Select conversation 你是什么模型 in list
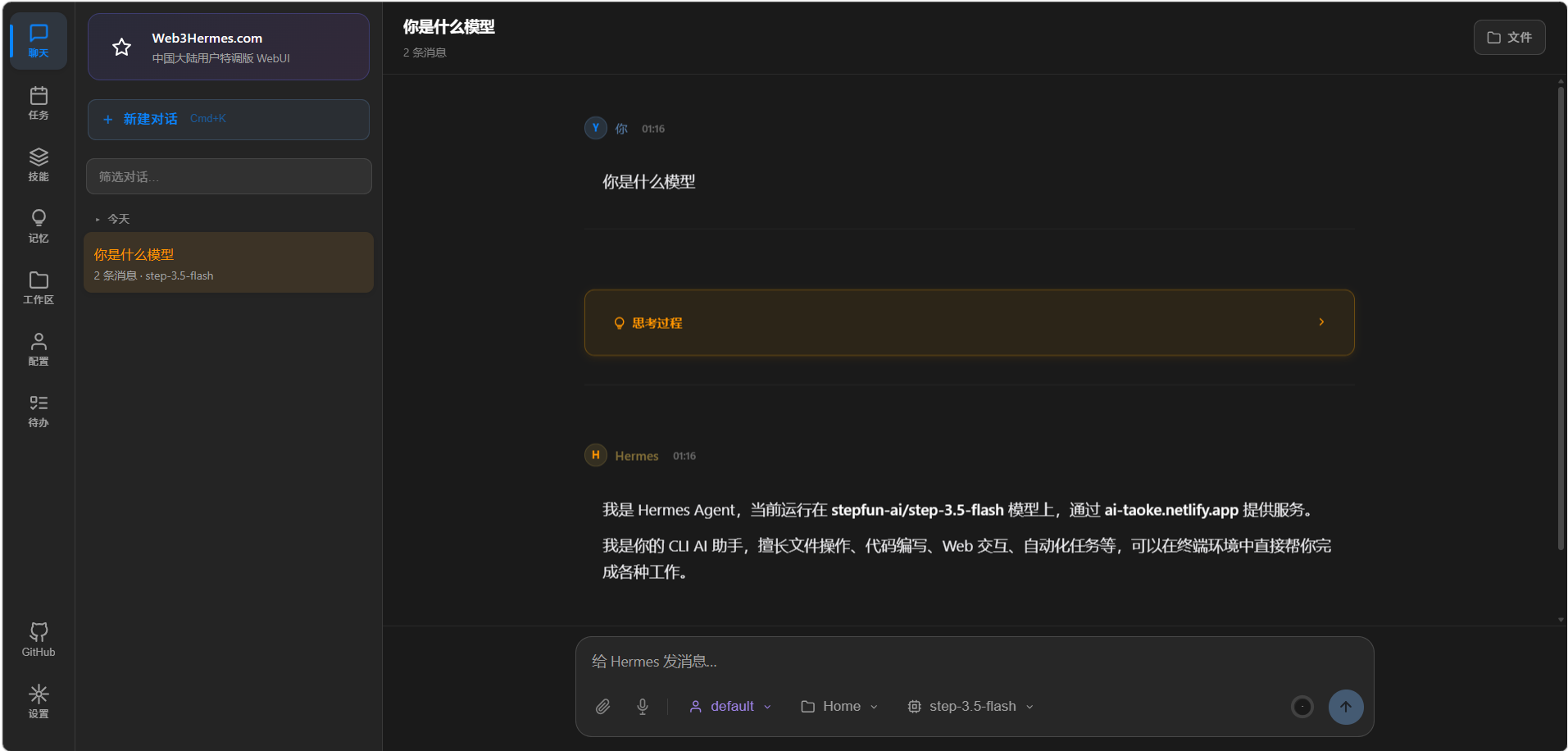This screenshot has height=751, width=1568. [228, 262]
